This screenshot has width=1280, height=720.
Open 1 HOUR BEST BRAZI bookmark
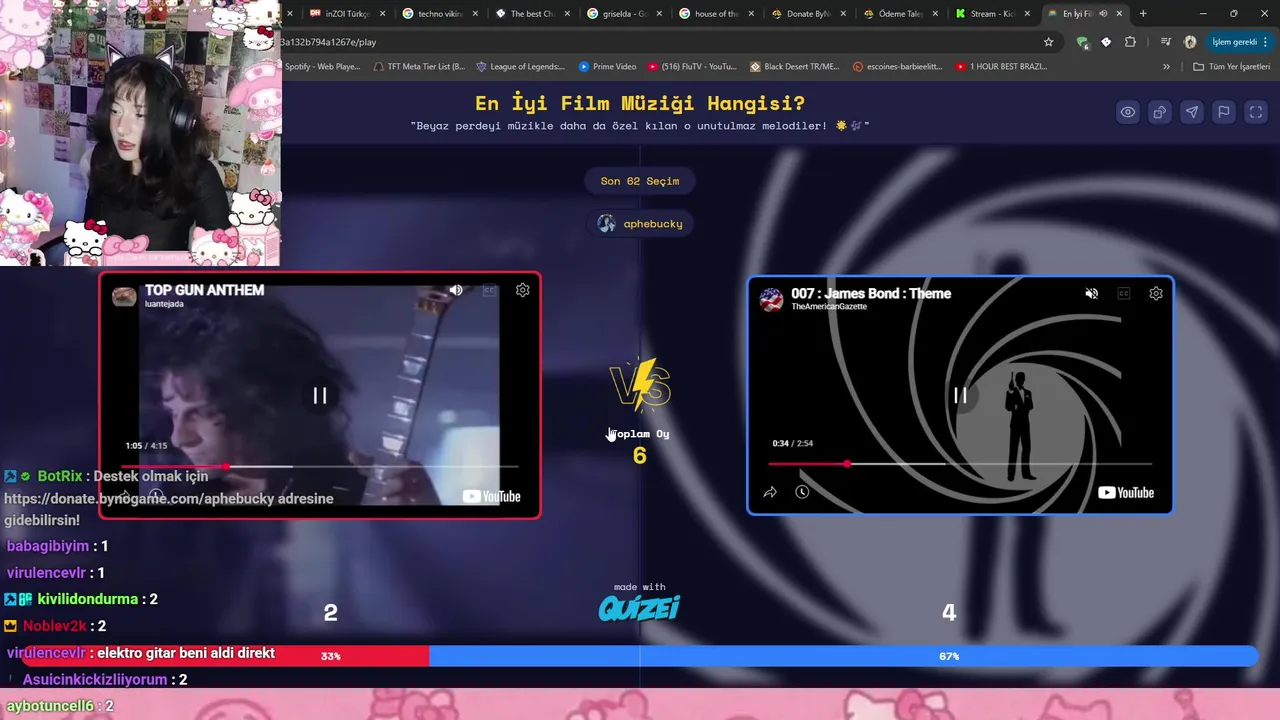point(1002,66)
